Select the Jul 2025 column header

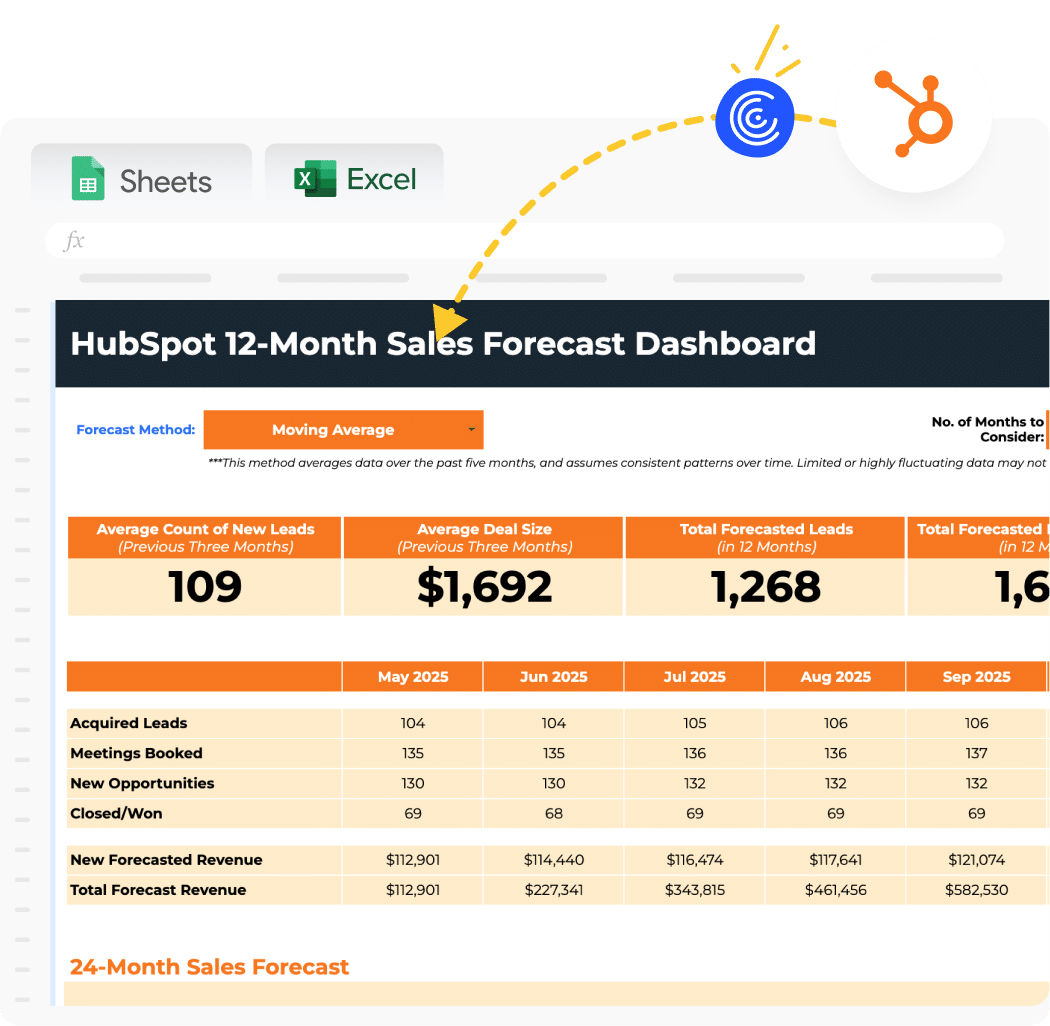(x=694, y=677)
